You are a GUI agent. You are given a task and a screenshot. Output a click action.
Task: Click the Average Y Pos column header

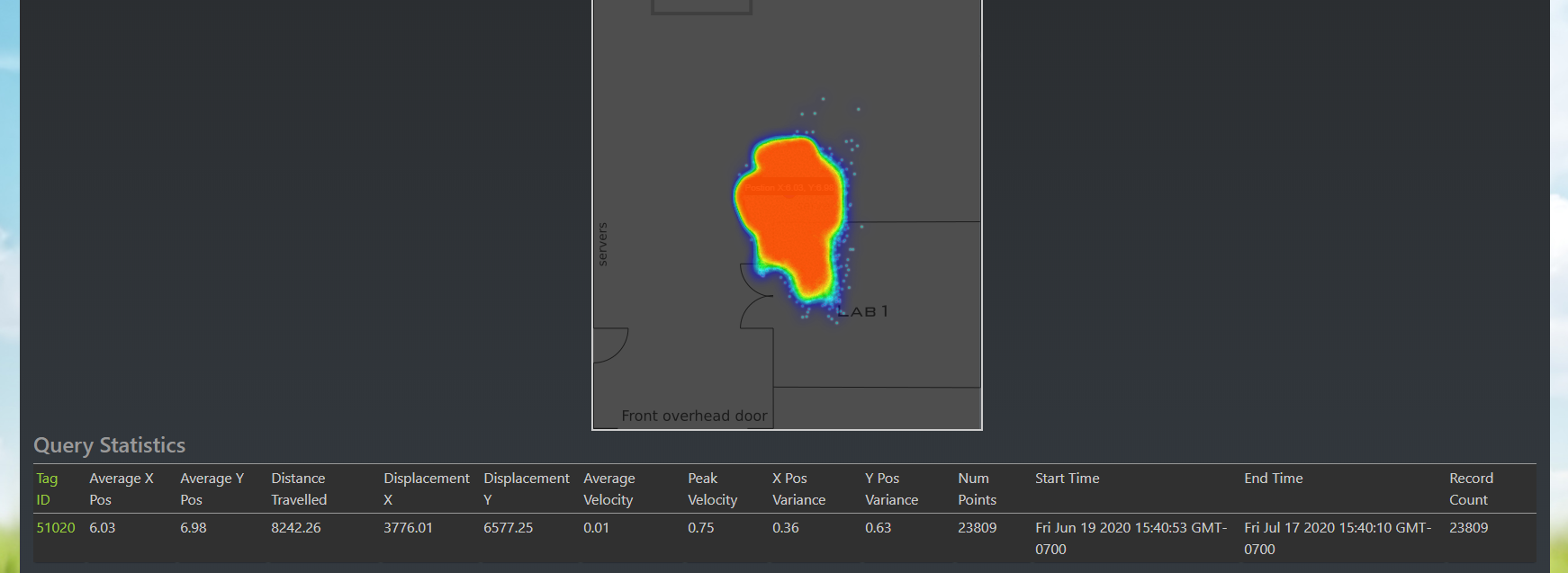(212, 489)
